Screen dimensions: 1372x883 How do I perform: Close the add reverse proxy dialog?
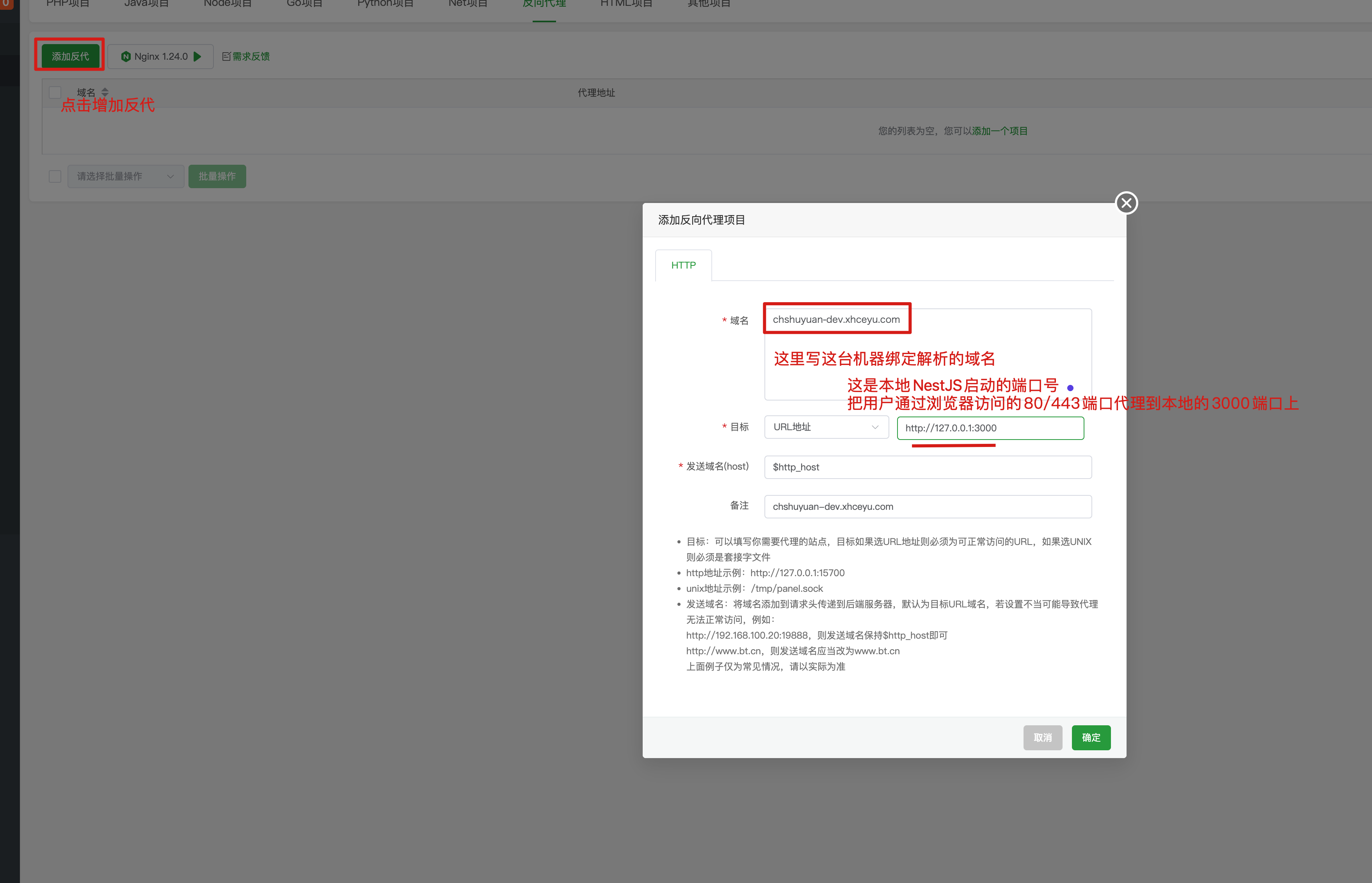[1126, 202]
